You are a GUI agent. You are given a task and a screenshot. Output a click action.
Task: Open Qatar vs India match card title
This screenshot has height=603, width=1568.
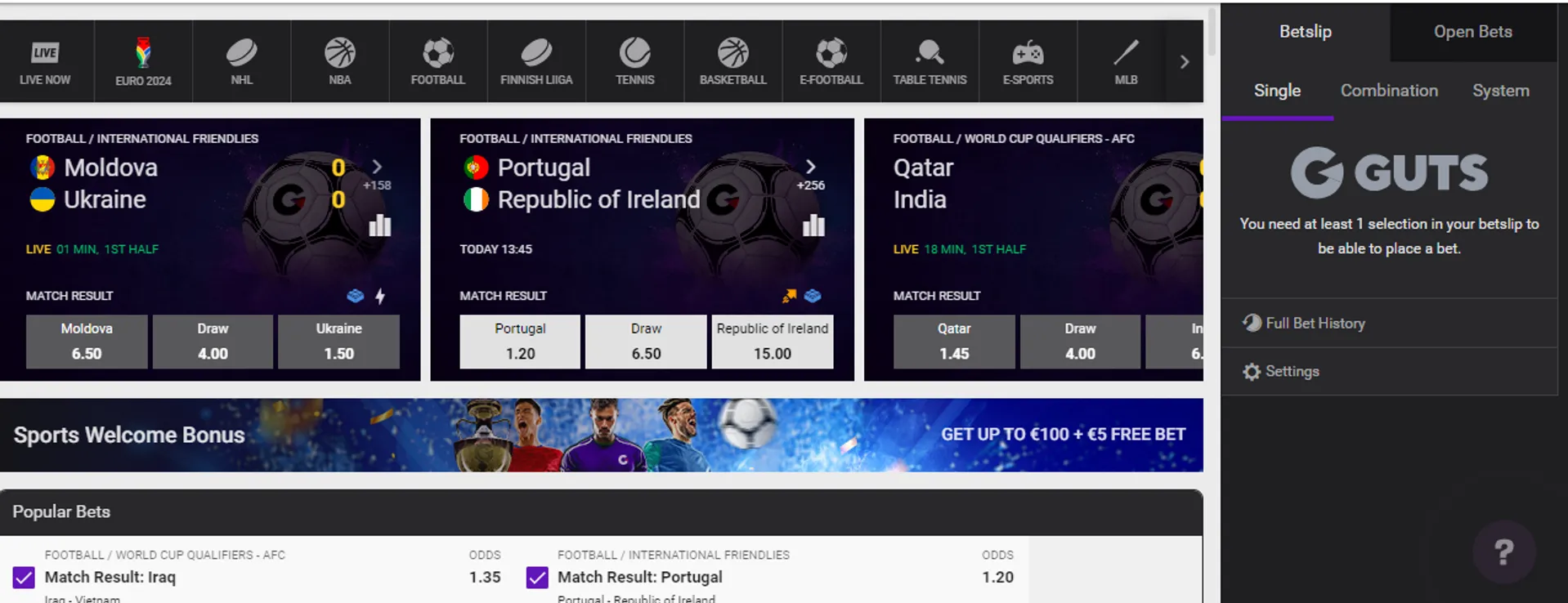923,183
